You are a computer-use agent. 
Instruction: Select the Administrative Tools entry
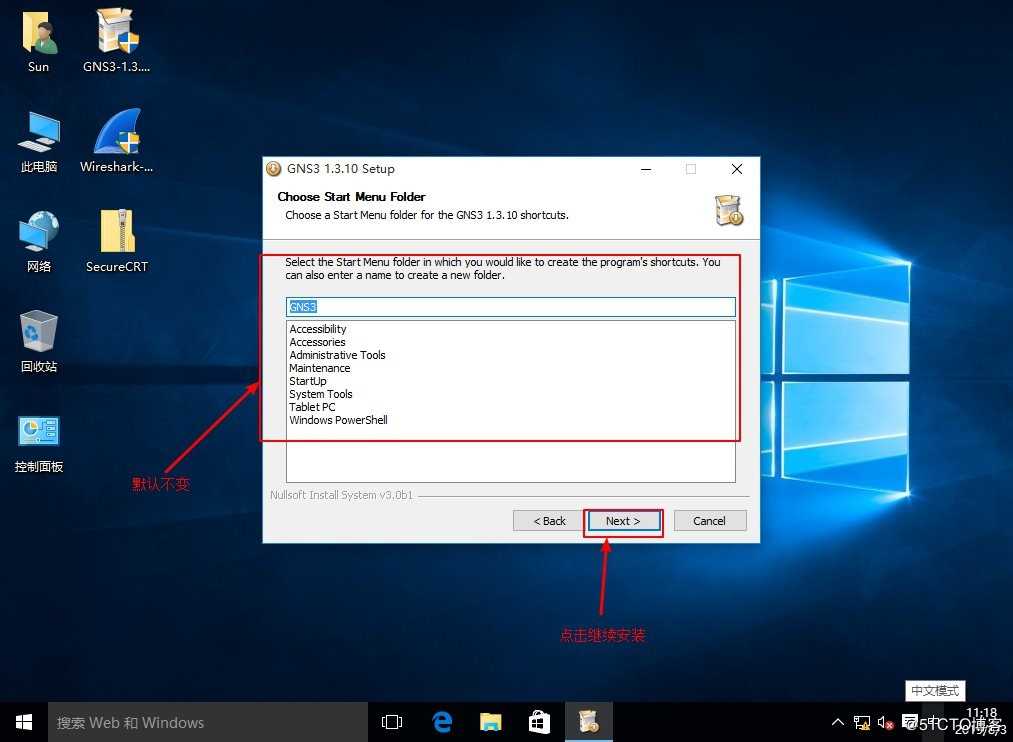pyautogui.click(x=337, y=355)
